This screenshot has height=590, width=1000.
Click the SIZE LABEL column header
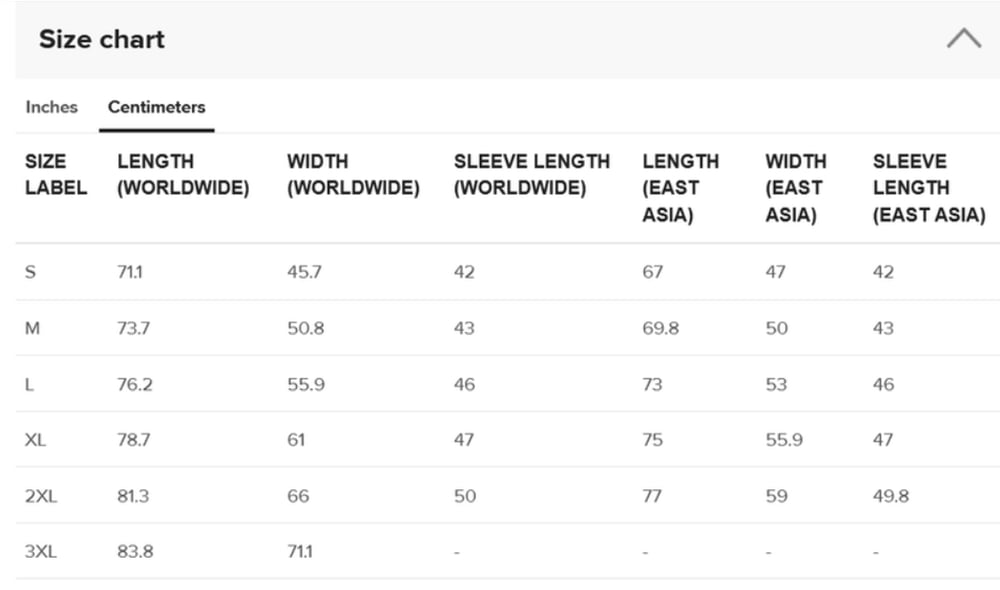55,175
